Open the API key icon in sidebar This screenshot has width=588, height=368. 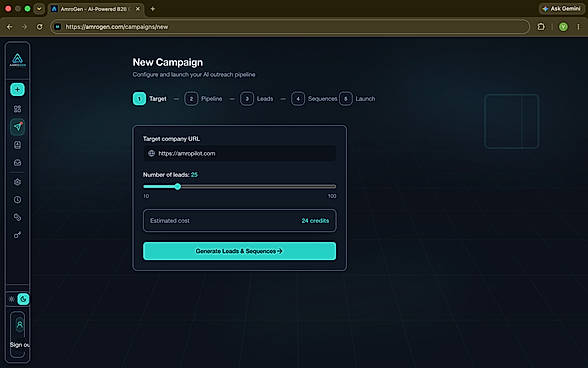(x=17, y=235)
